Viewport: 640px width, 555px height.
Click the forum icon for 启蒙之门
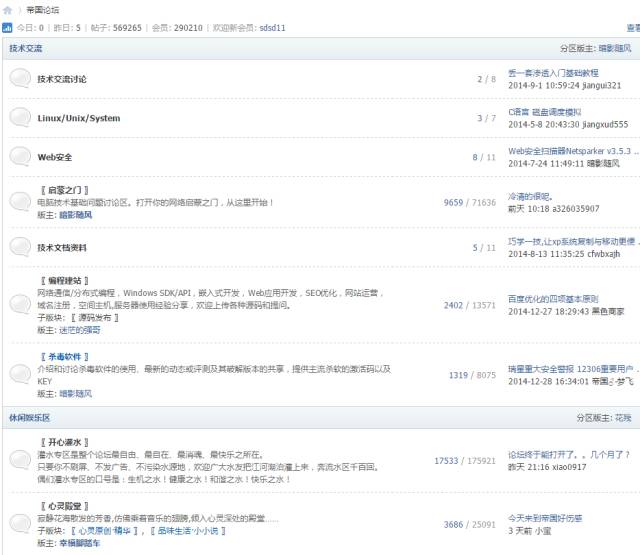click(x=20, y=202)
